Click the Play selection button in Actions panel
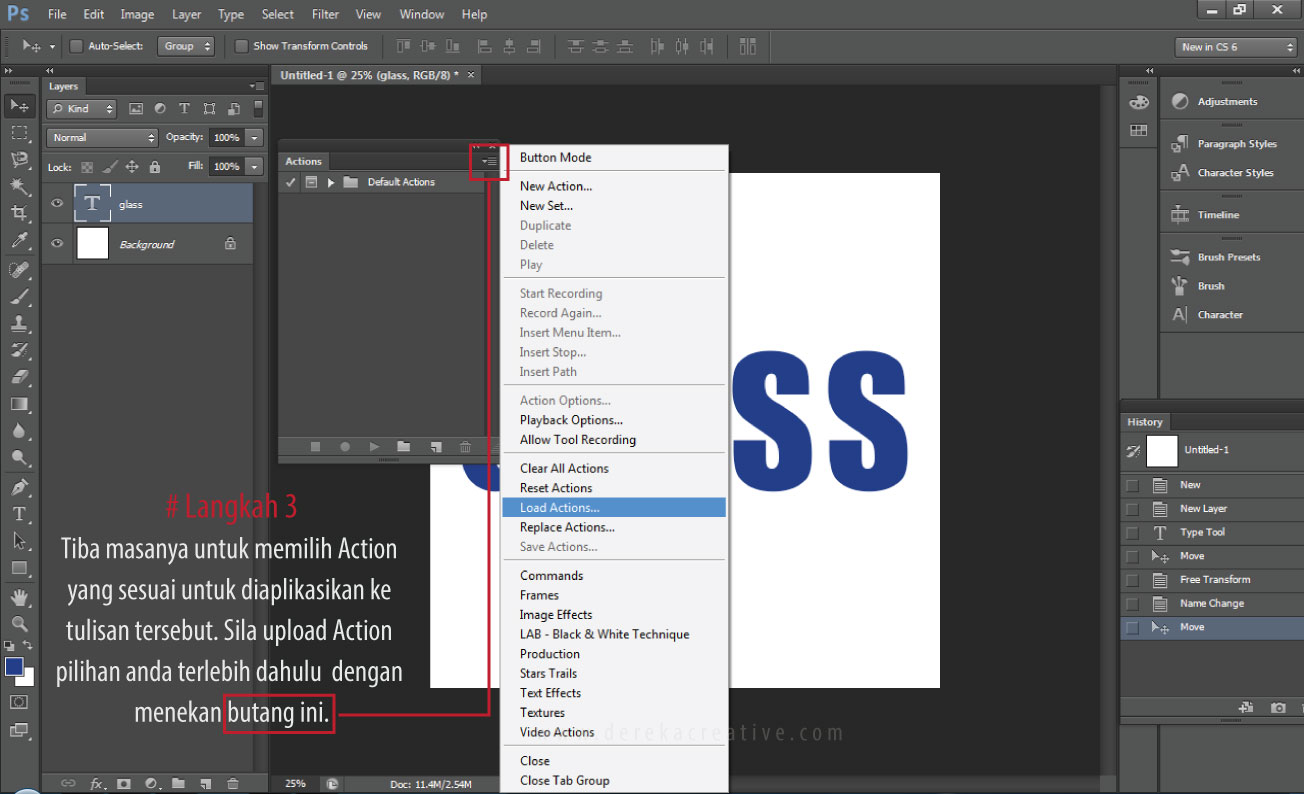 click(374, 447)
